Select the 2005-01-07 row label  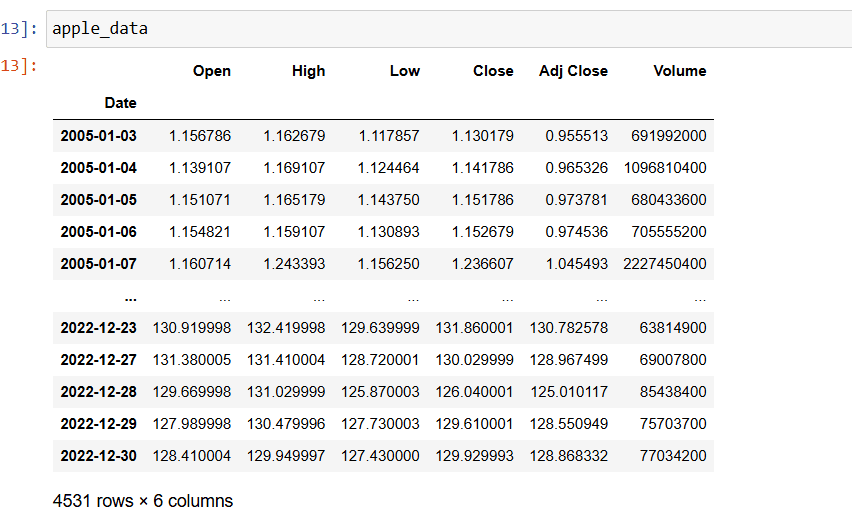pyautogui.click(x=98, y=264)
